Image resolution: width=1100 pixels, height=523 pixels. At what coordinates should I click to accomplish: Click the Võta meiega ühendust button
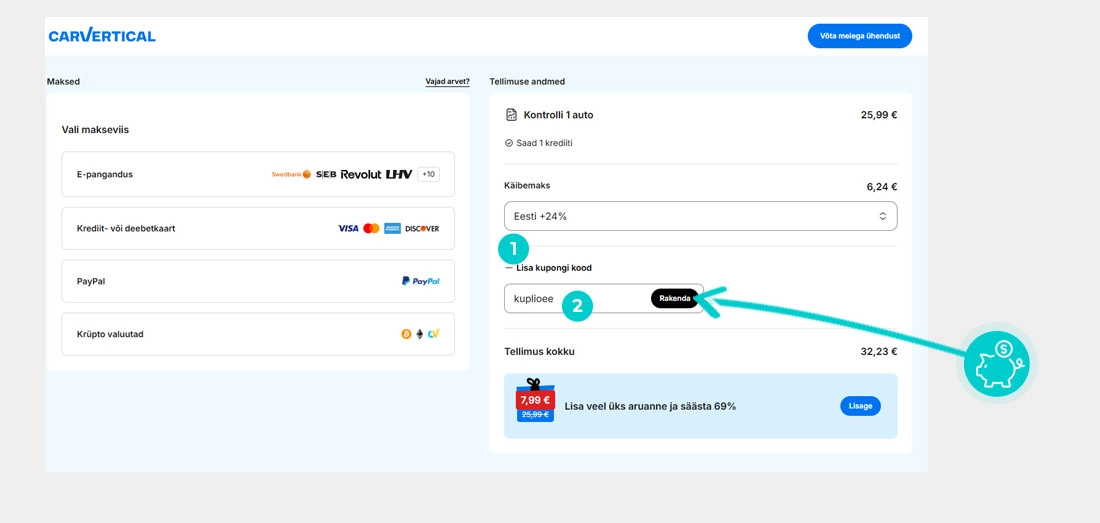click(x=859, y=35)
